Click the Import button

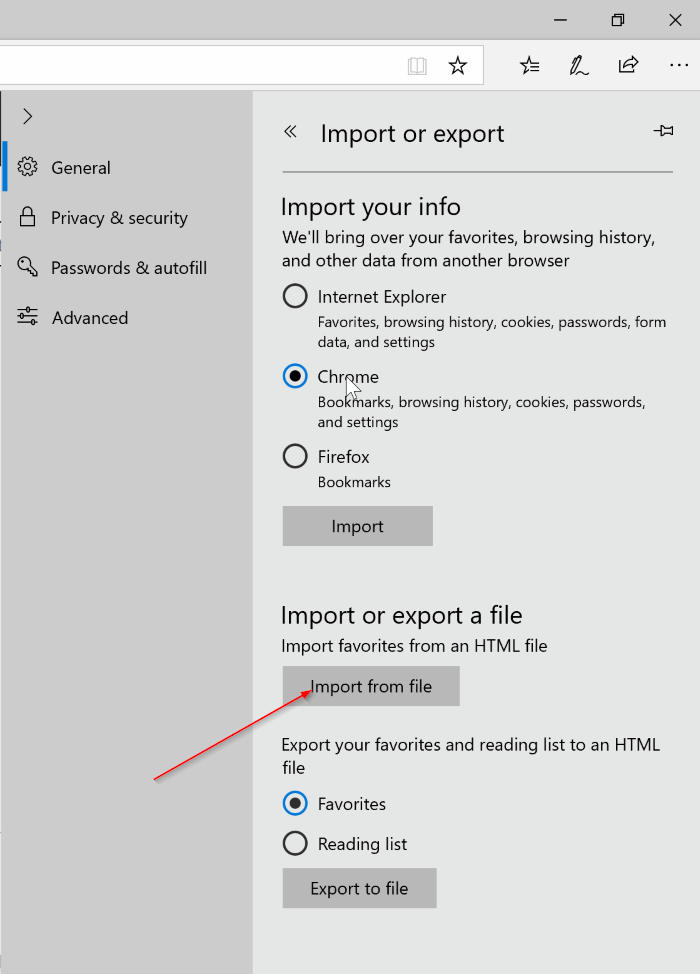tap(358, 526)
